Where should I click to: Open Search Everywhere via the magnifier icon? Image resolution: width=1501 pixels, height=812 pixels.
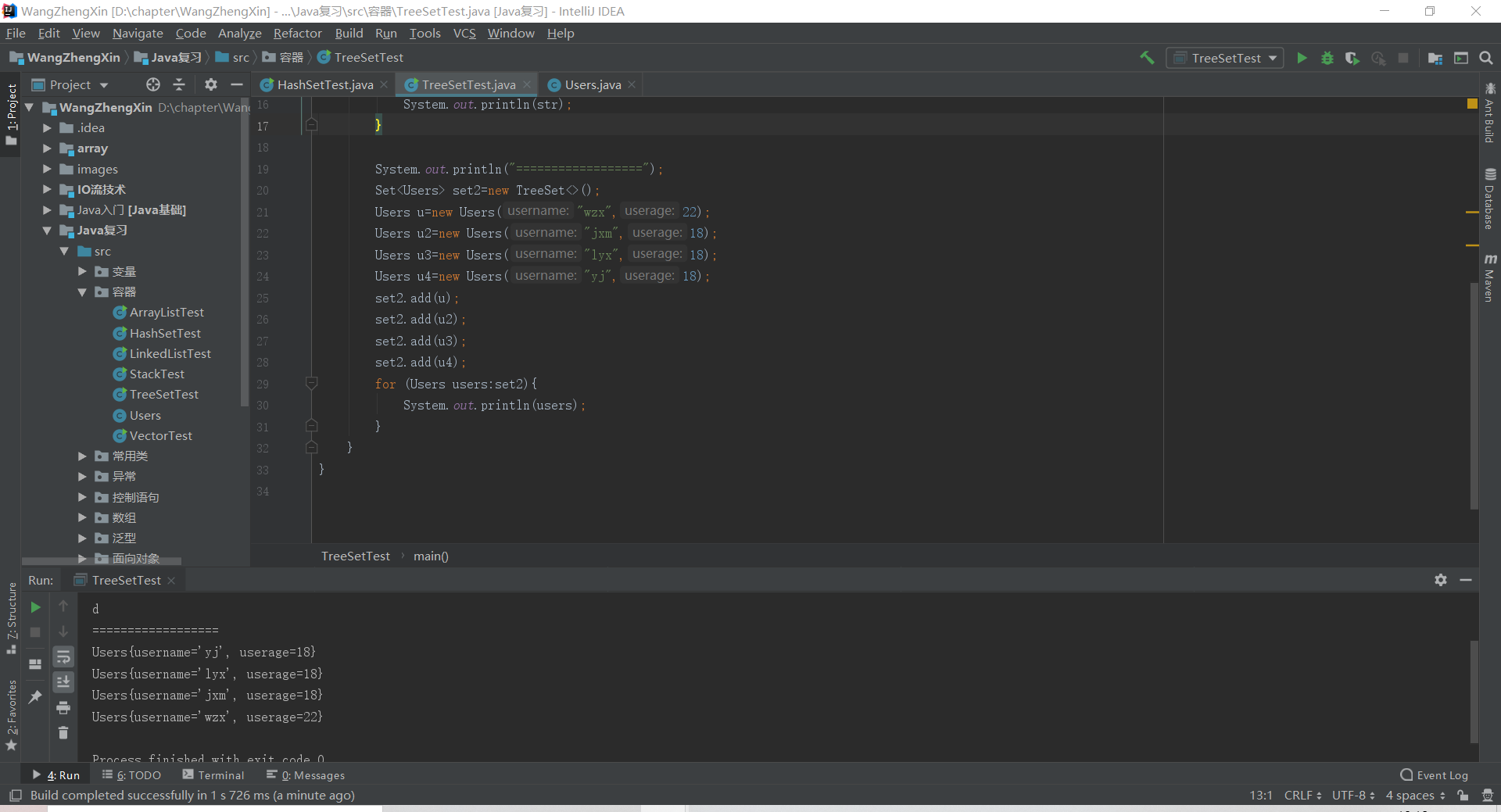point(1486,58)
